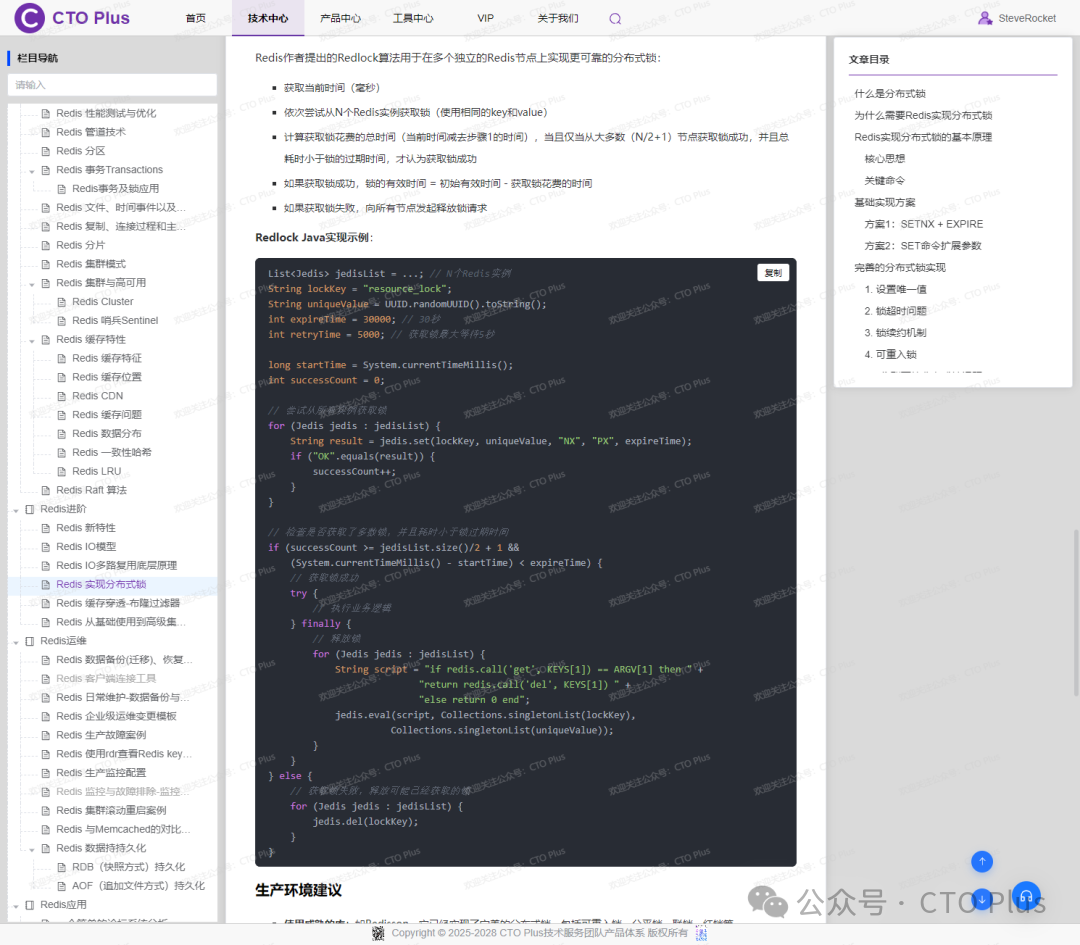The width and height of the screenshot is (1080, 945).
Task: Collapse the Redis应用 section arrow
Action: [x=16, y=906]
